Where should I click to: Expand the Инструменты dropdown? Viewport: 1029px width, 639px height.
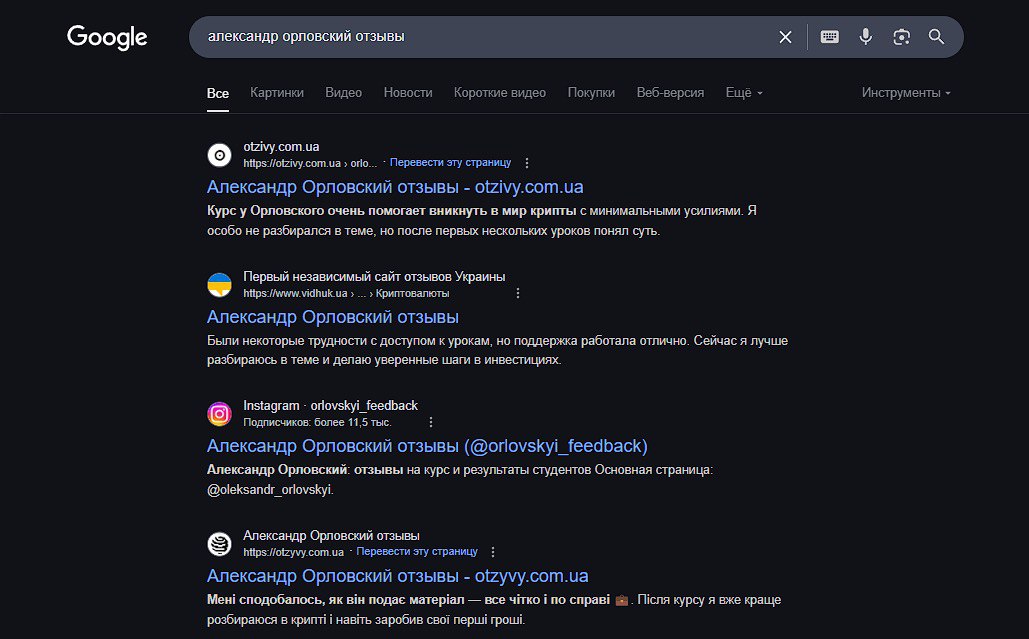coord(906,93)
